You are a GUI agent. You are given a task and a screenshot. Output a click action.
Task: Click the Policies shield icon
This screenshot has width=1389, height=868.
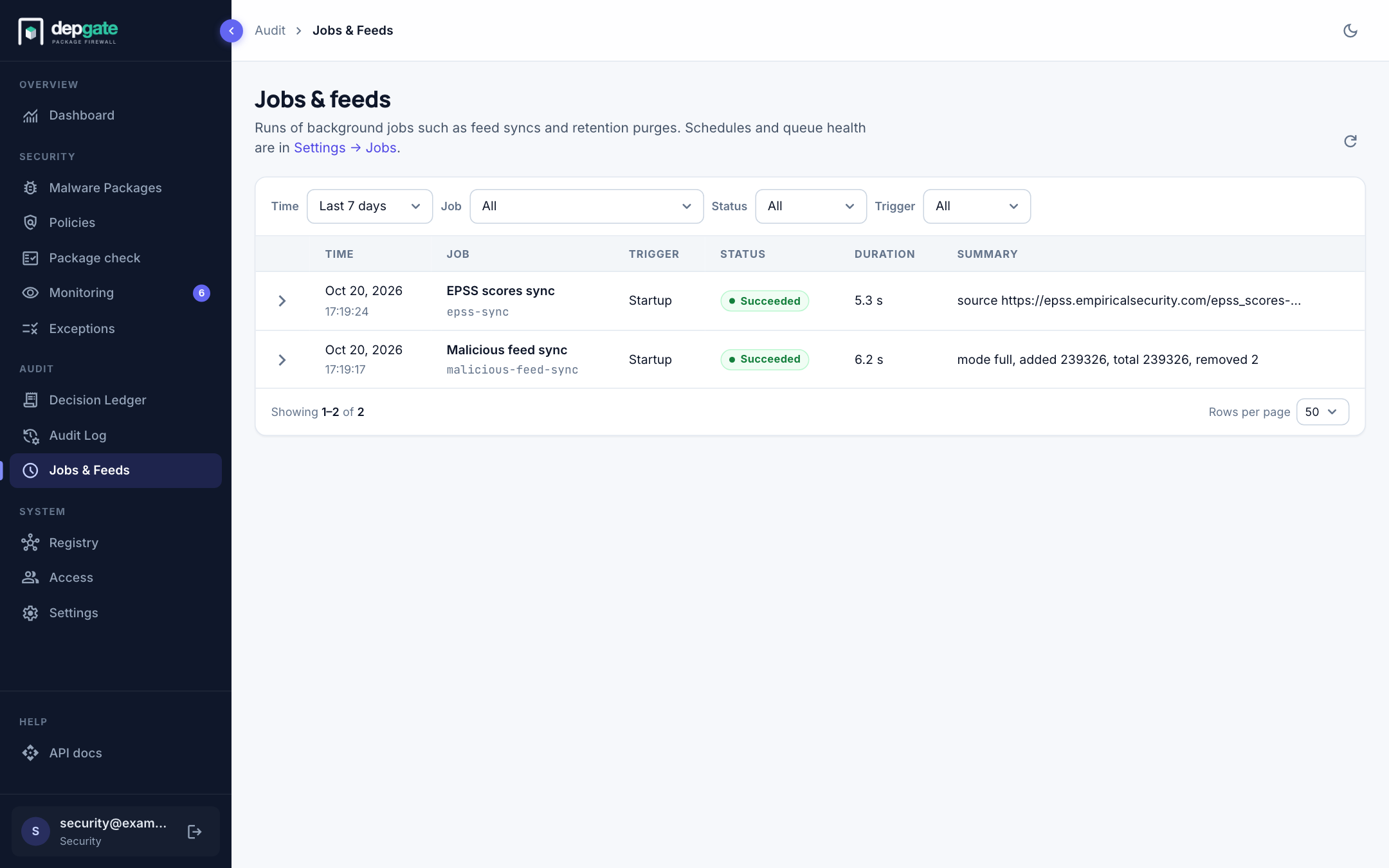[30, 222]
